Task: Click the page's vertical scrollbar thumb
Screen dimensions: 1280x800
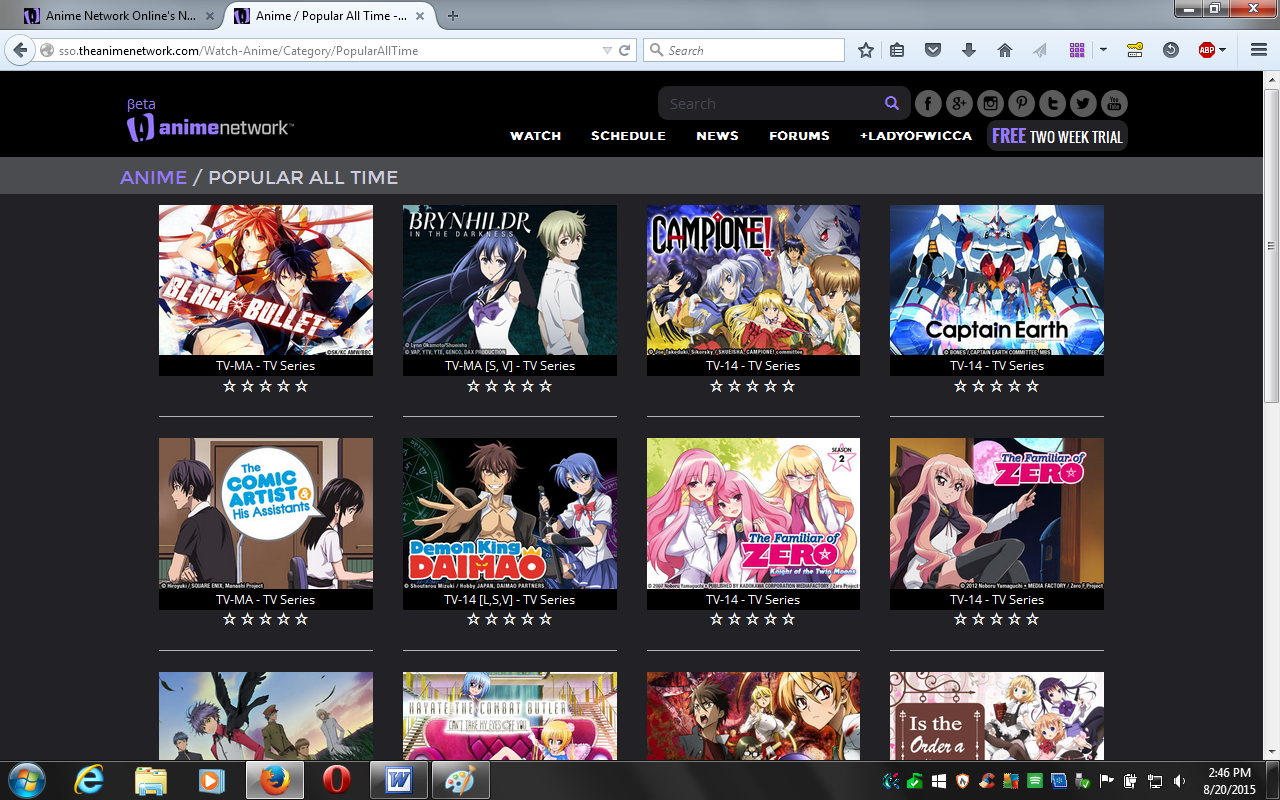Action: [x=1271, y=245]
